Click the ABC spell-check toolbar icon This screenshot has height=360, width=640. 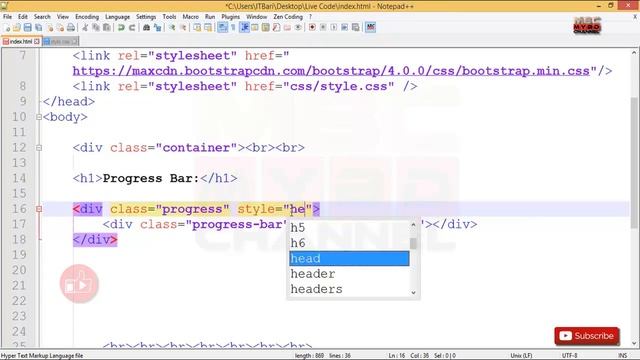pyautogui.click(x=370, y=27)
